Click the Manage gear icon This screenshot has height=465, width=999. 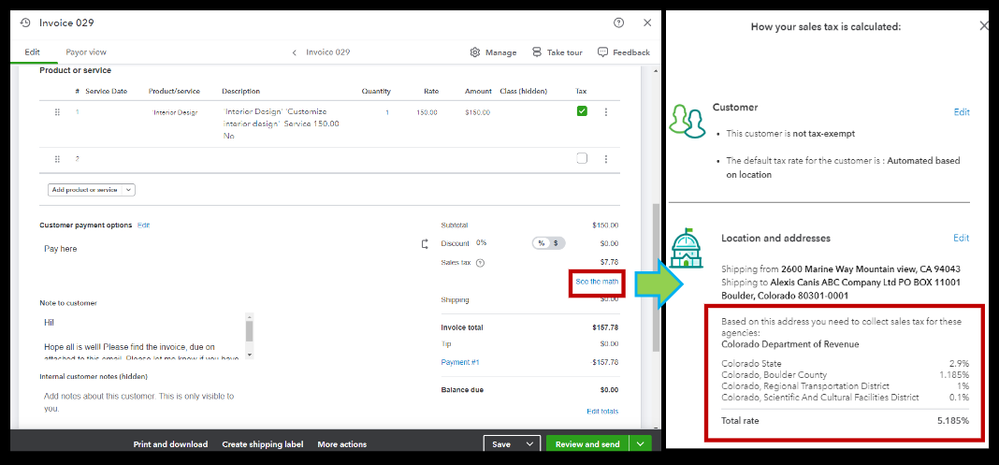475,52
